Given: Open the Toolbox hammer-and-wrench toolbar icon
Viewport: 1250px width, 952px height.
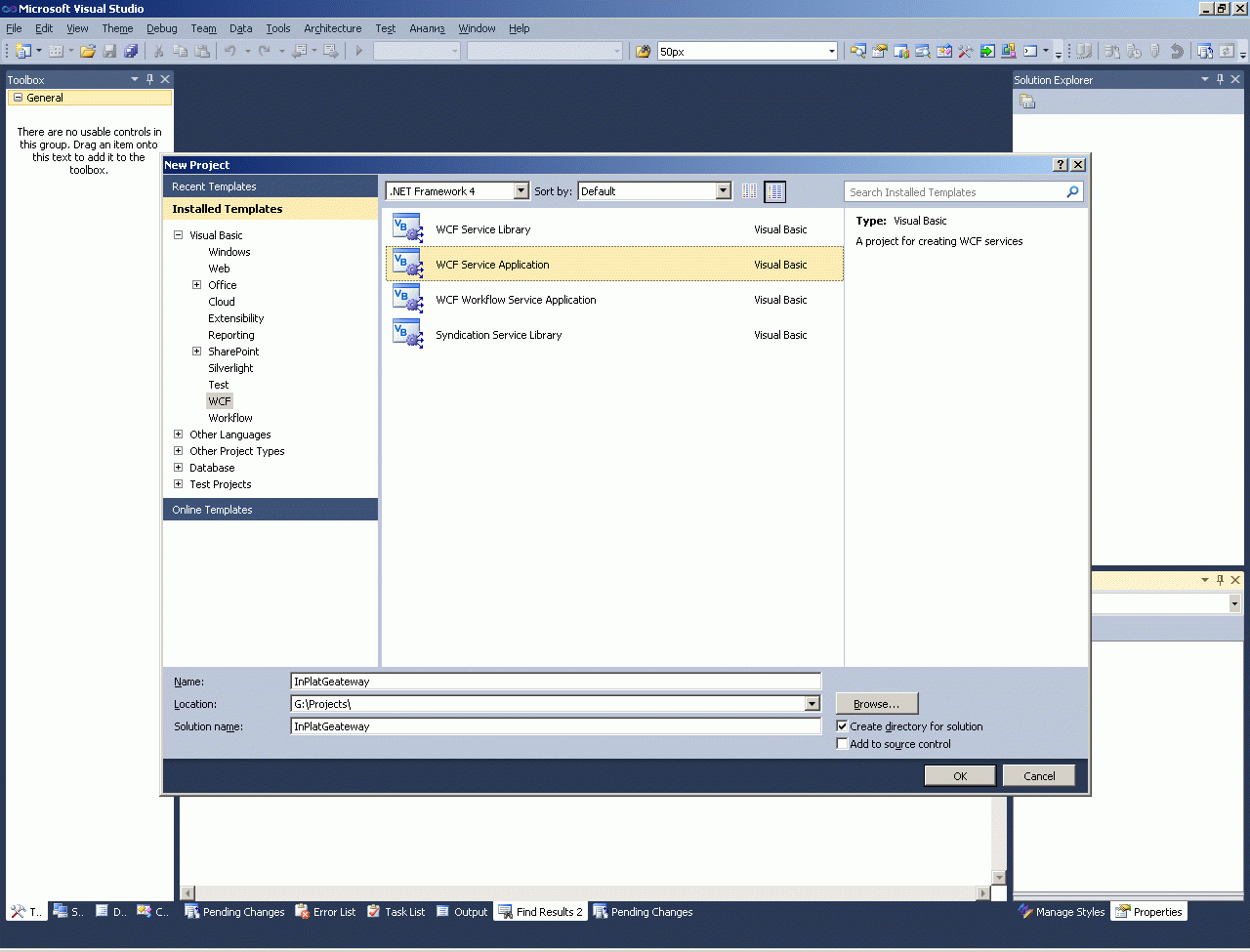Looking at the screenshot, I should click(966, 52).
